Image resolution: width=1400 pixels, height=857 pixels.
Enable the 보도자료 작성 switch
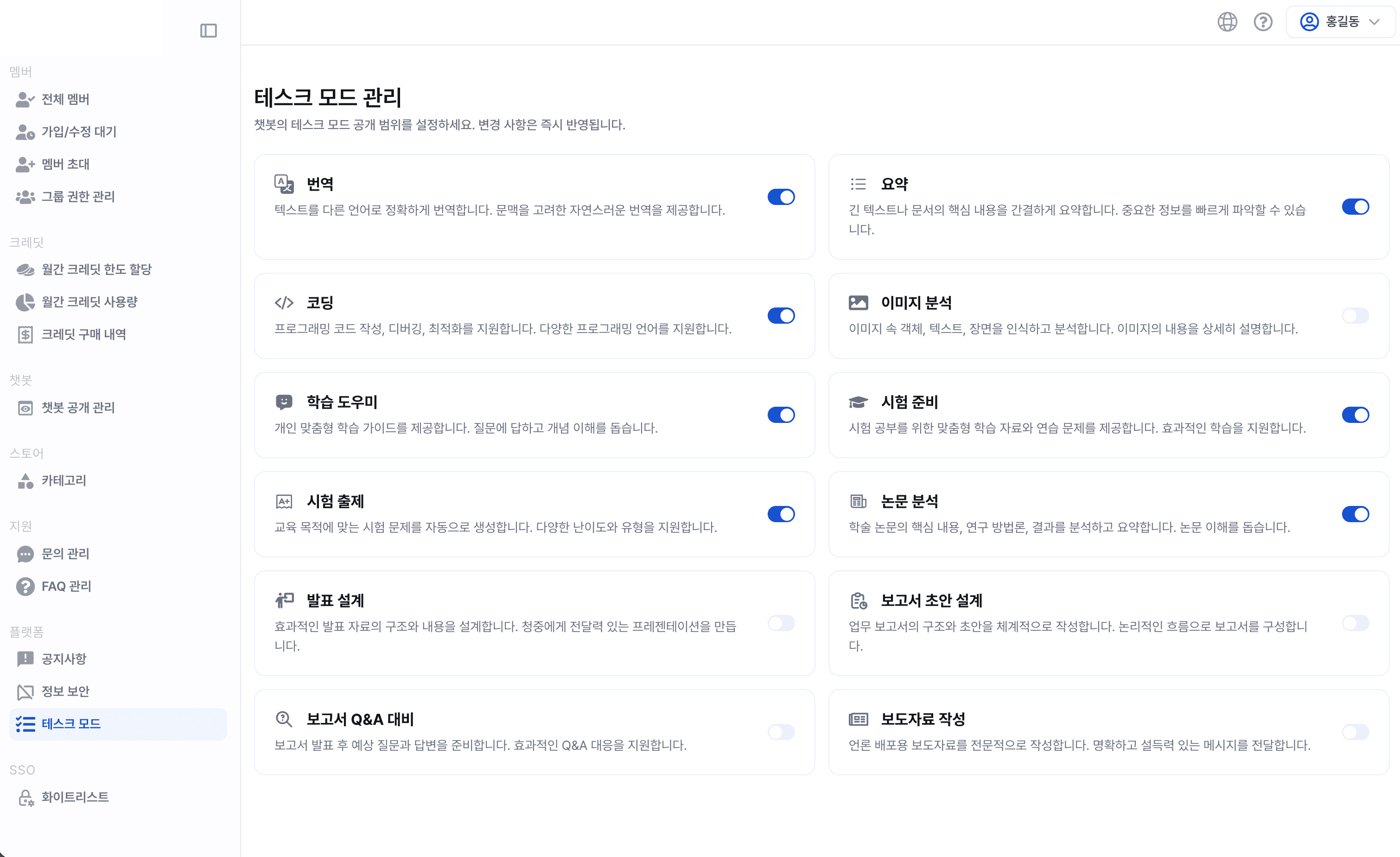pos(1355,733)
